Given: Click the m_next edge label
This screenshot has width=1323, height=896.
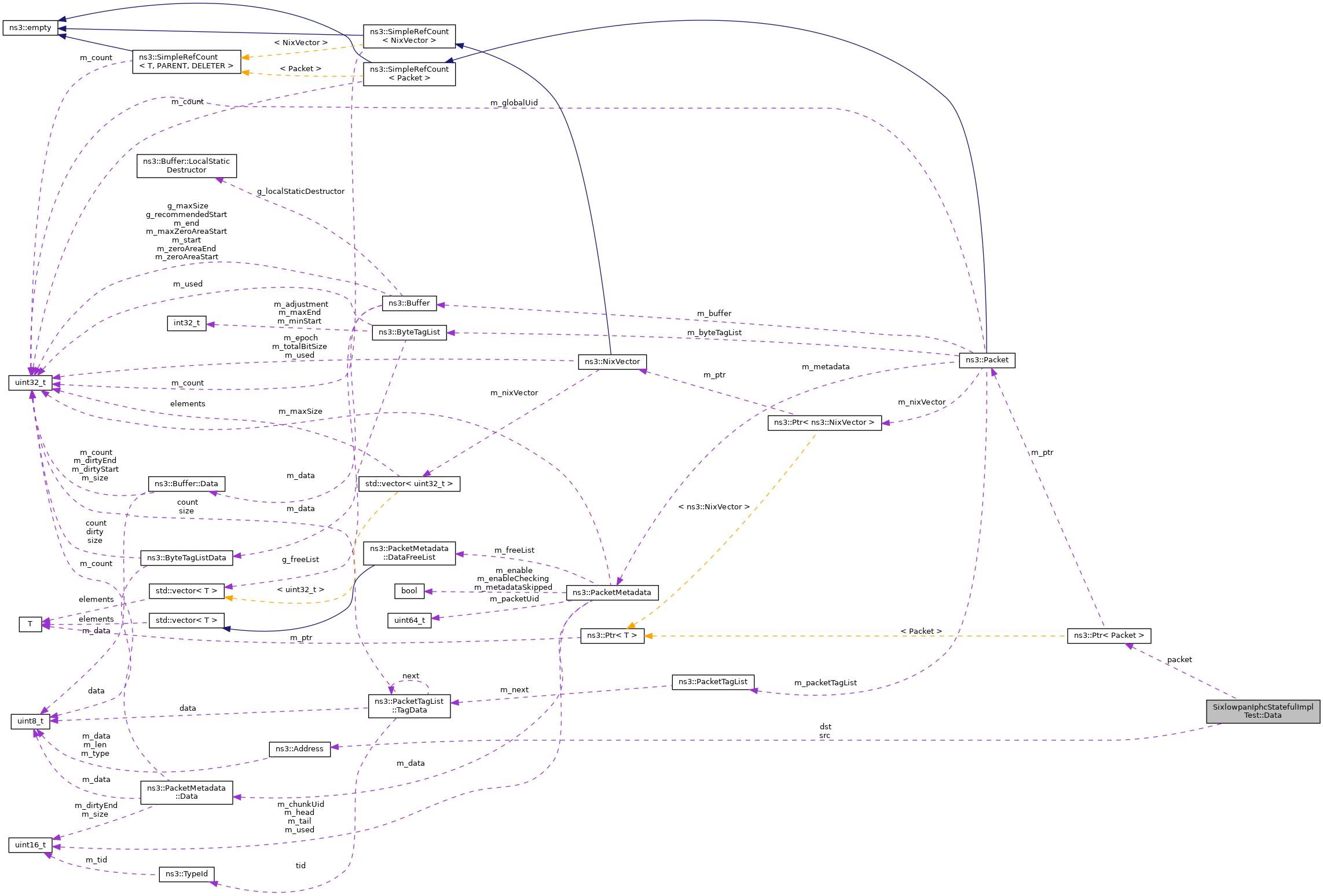Looking at the screenshot, I should [514, 690].
